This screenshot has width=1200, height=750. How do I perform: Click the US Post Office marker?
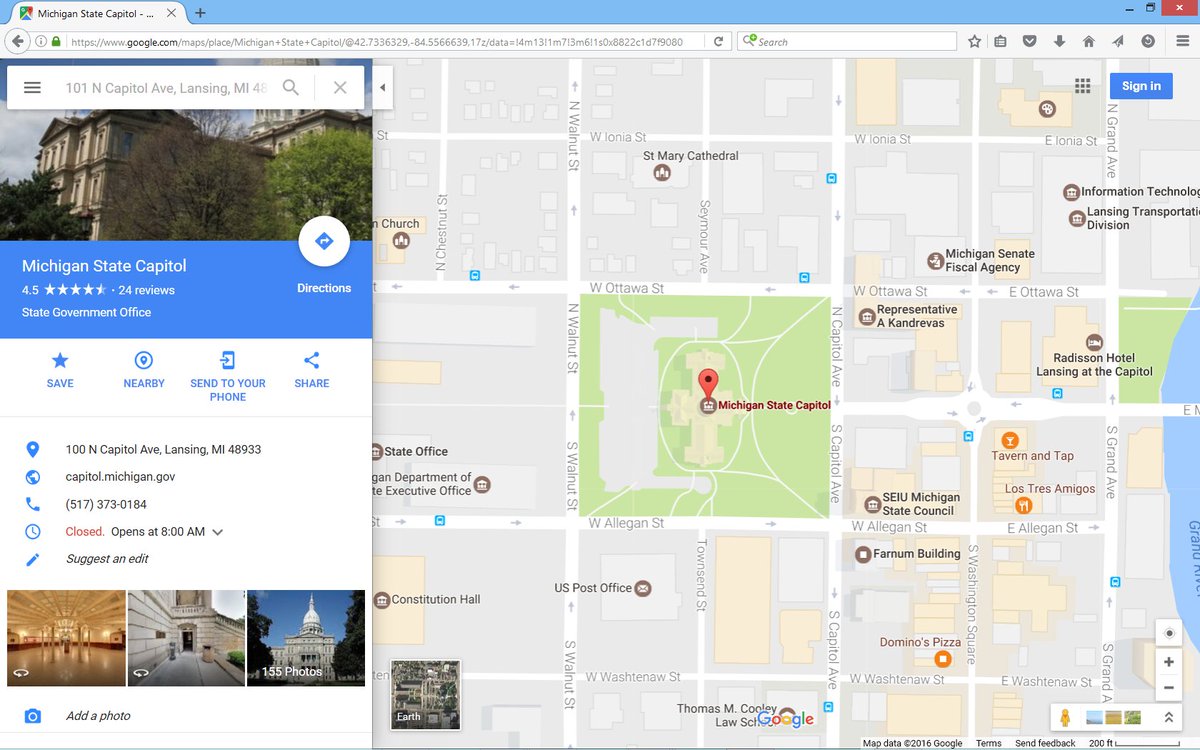coord(643,588)
